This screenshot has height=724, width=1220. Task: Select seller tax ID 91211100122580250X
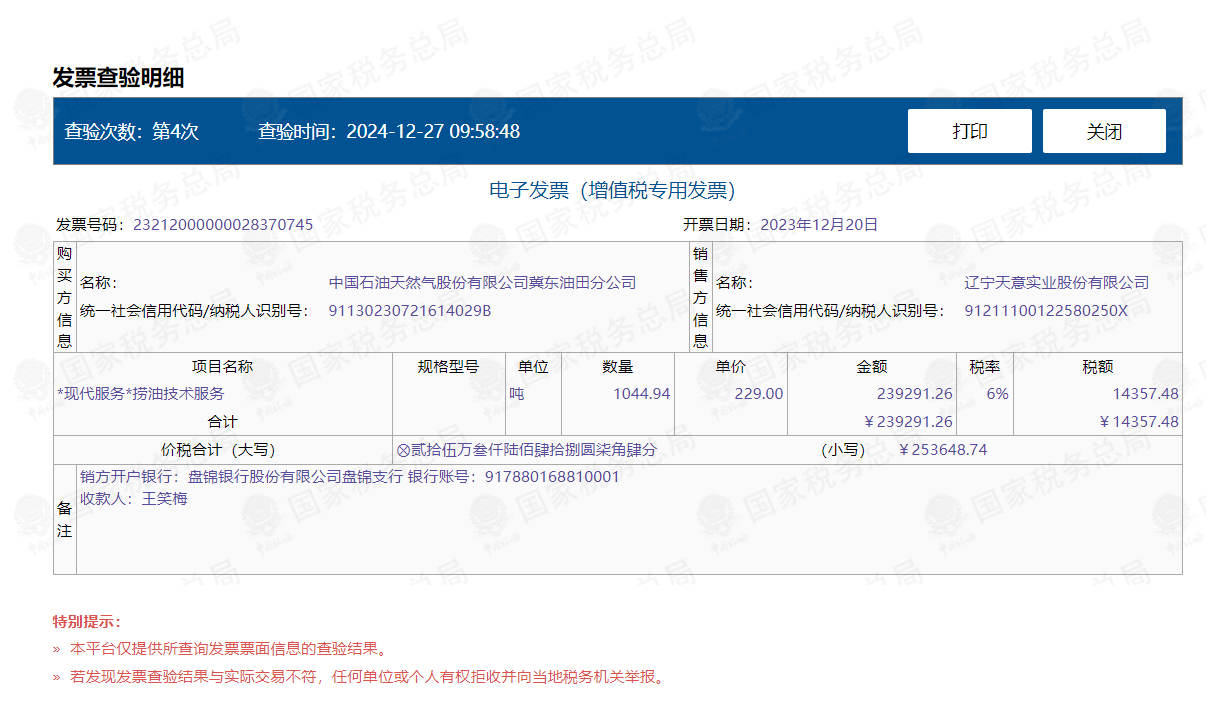1046,310
